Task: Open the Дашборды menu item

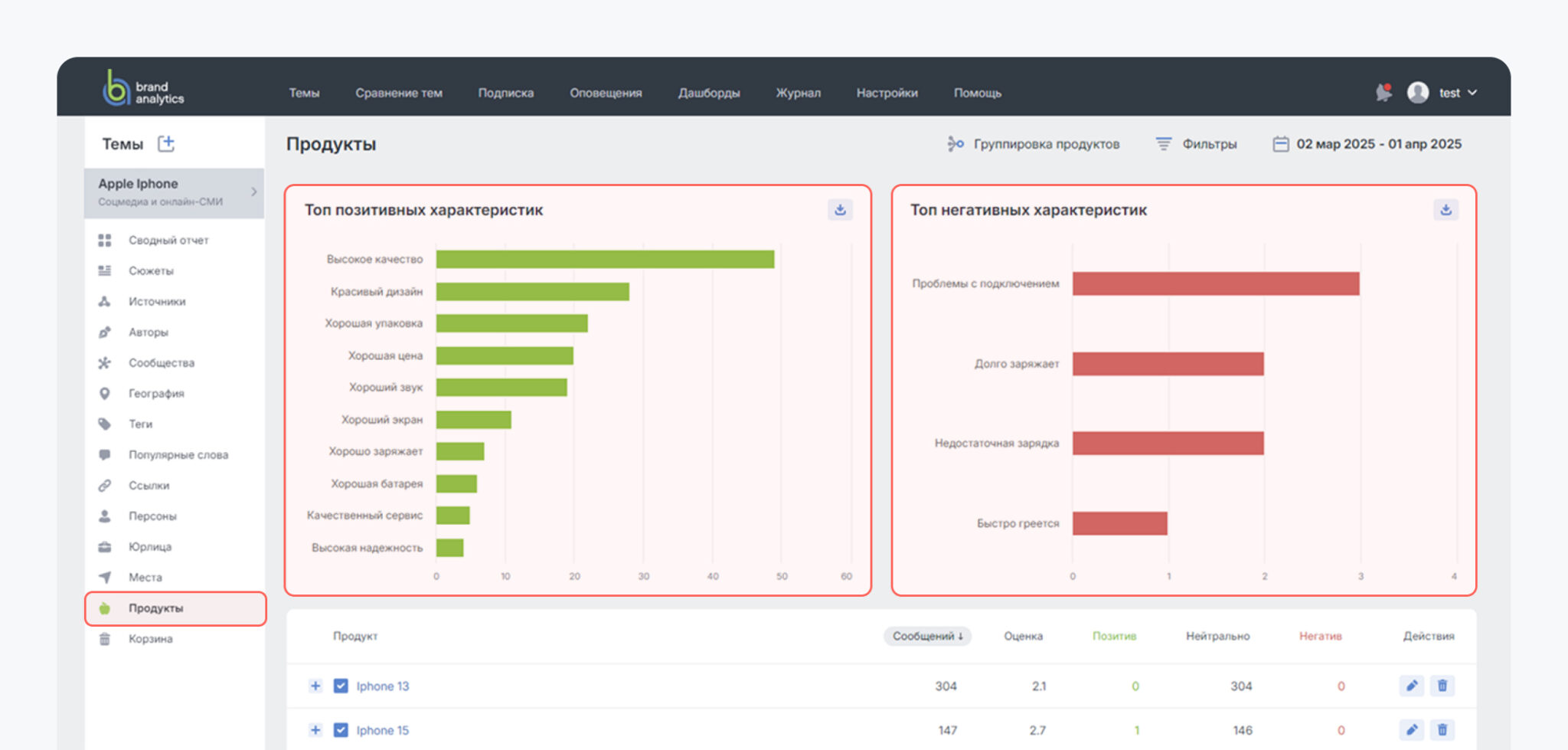Action: 709,93
